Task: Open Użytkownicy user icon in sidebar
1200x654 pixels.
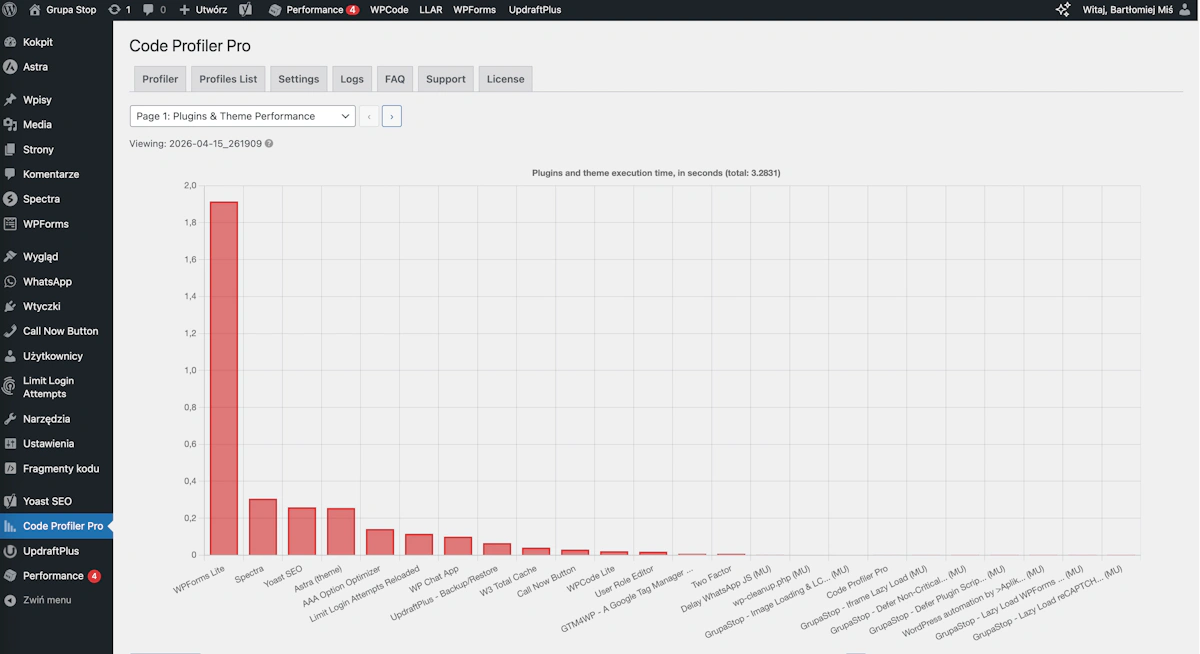Action: pos(10,356)
